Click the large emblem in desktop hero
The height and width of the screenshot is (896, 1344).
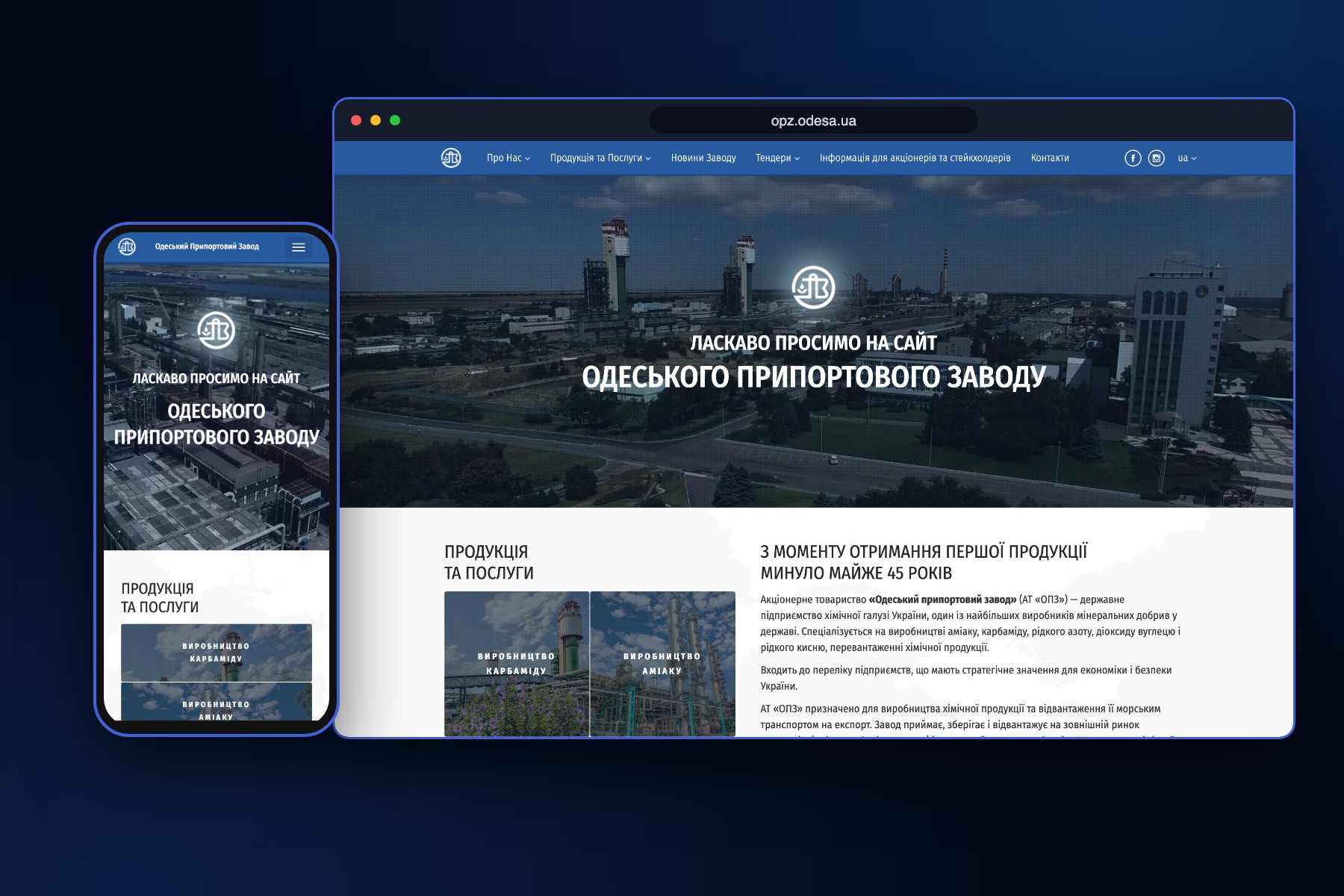(813, 287)
